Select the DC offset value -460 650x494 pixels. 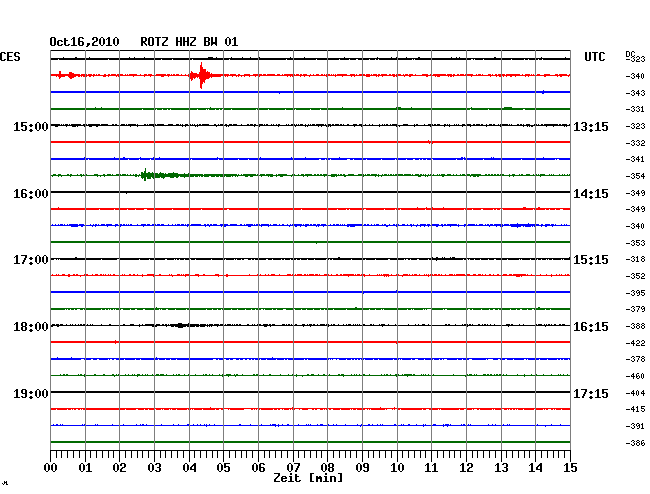tap(635, 376)
